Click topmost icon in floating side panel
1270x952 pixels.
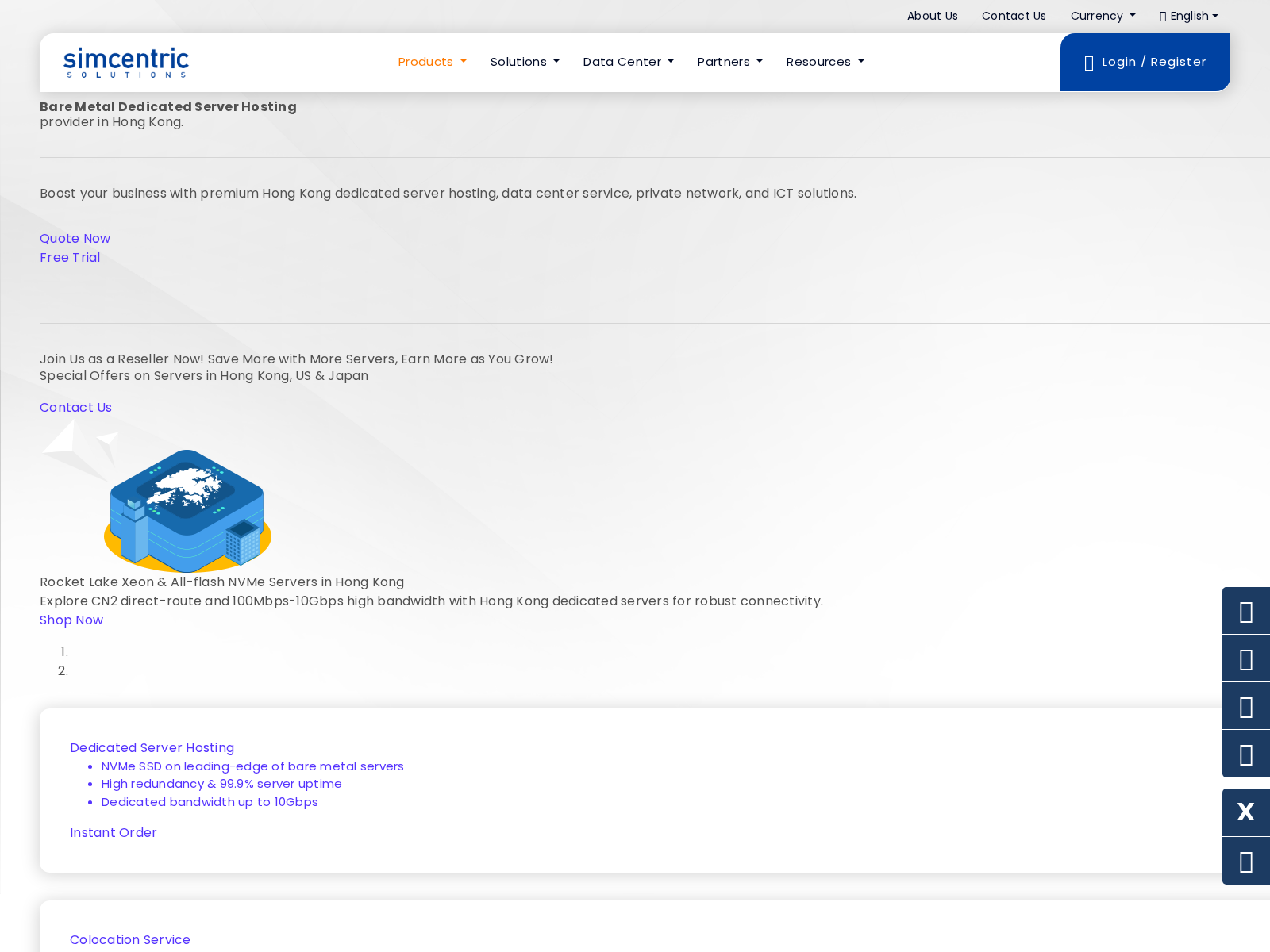pos(1245,611)
